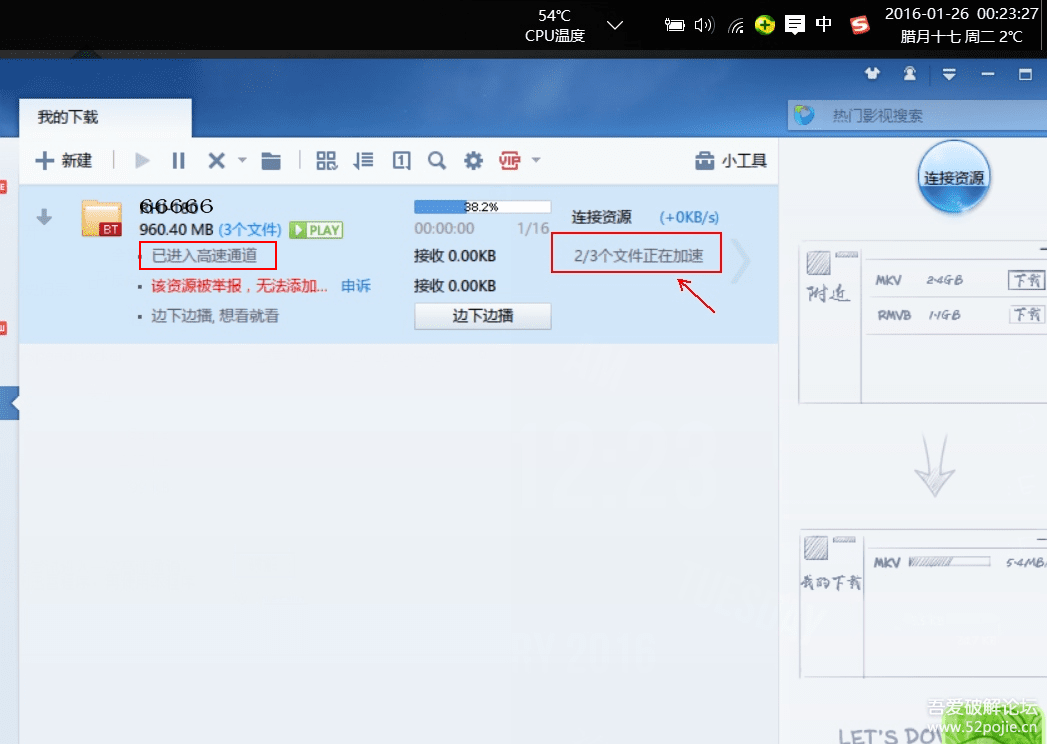
Task: Toggle grid view display mode
Action: pos(326,160)
